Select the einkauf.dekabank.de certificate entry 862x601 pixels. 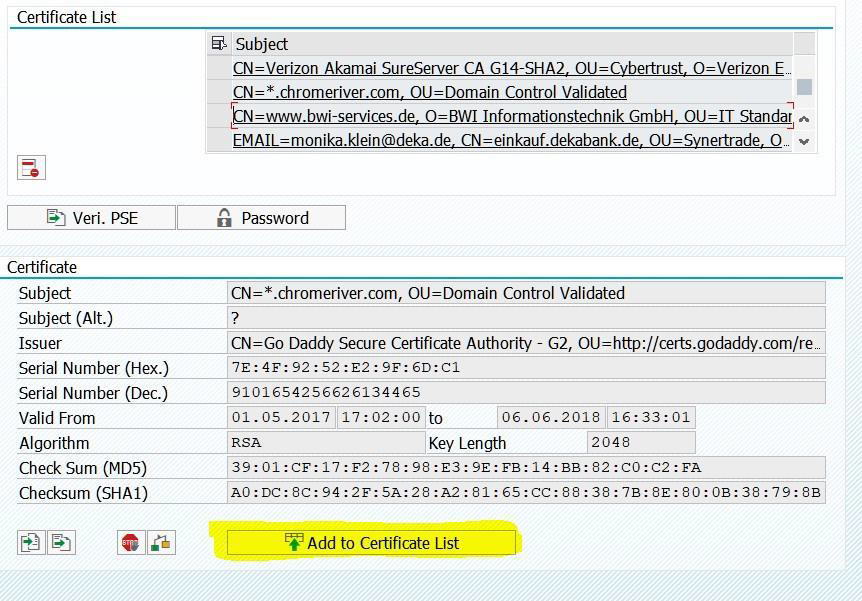coord(511,140)
